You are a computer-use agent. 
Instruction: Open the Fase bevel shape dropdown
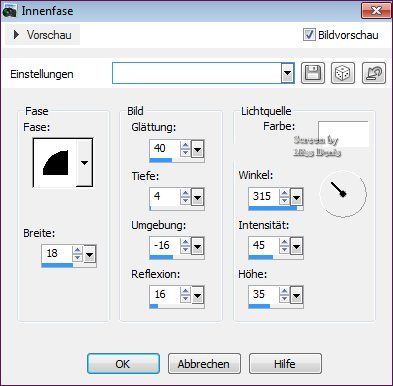point(85,163)
